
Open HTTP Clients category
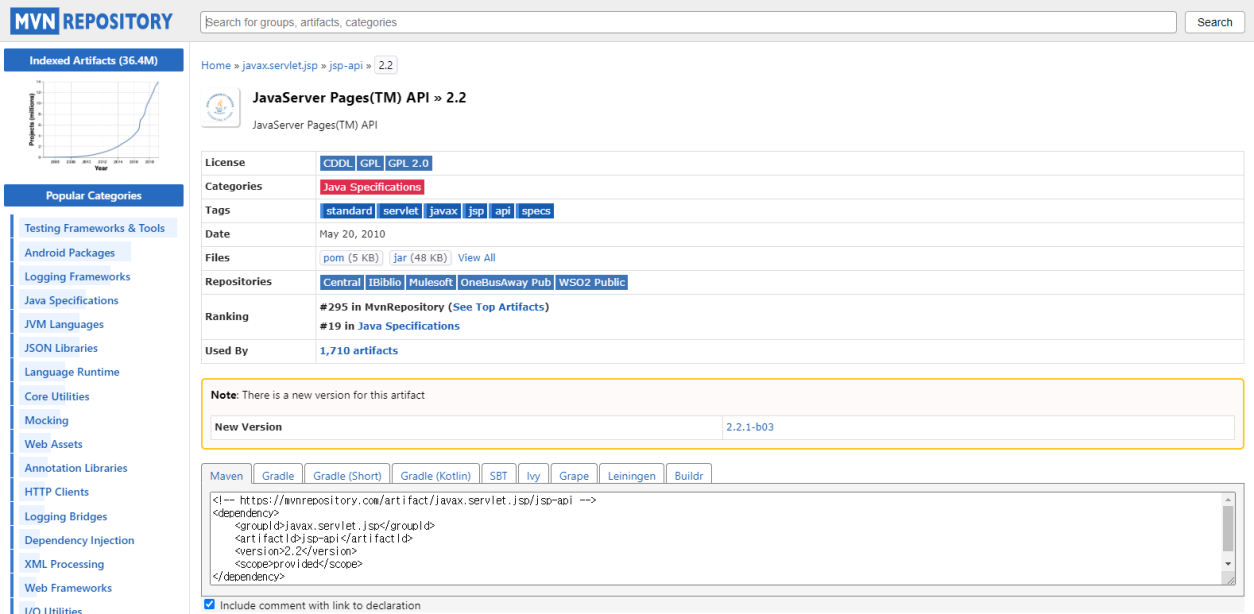[x=57, y=492]
